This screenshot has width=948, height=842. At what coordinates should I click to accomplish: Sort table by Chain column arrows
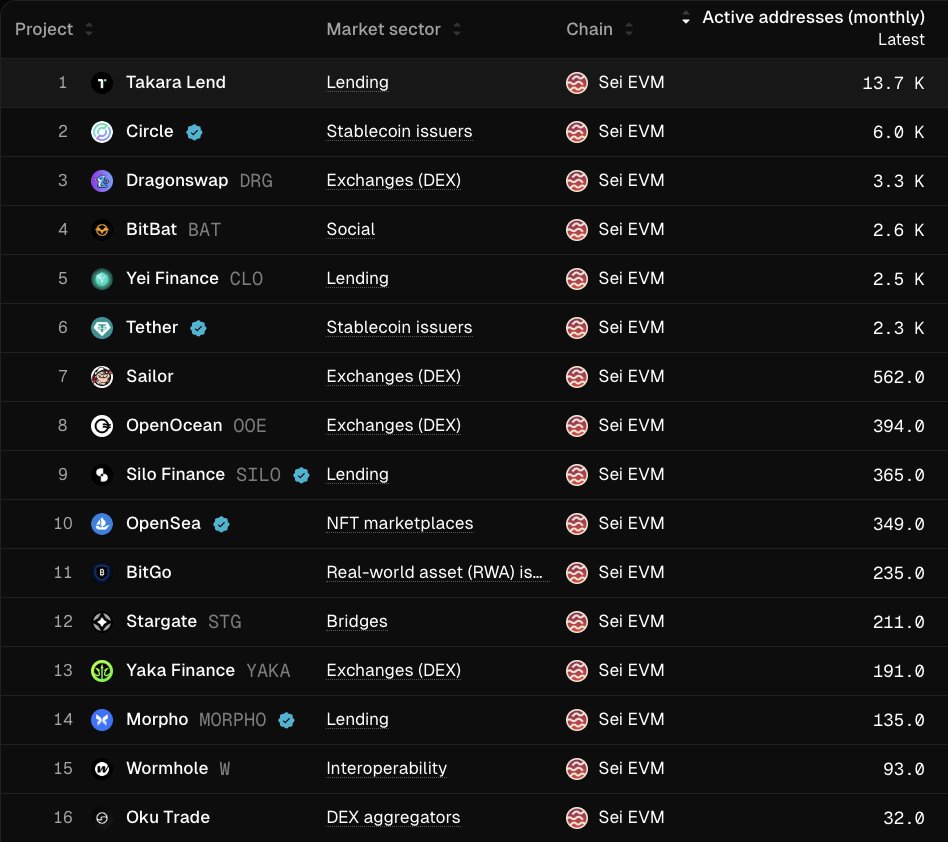[629, 29]
